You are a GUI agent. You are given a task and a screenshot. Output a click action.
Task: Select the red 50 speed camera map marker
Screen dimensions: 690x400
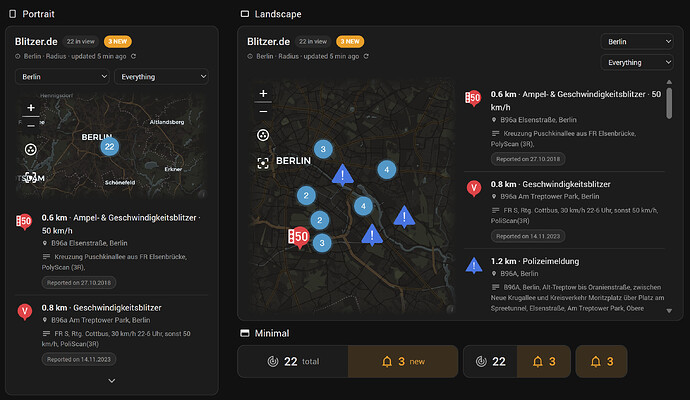click(298, 238)
